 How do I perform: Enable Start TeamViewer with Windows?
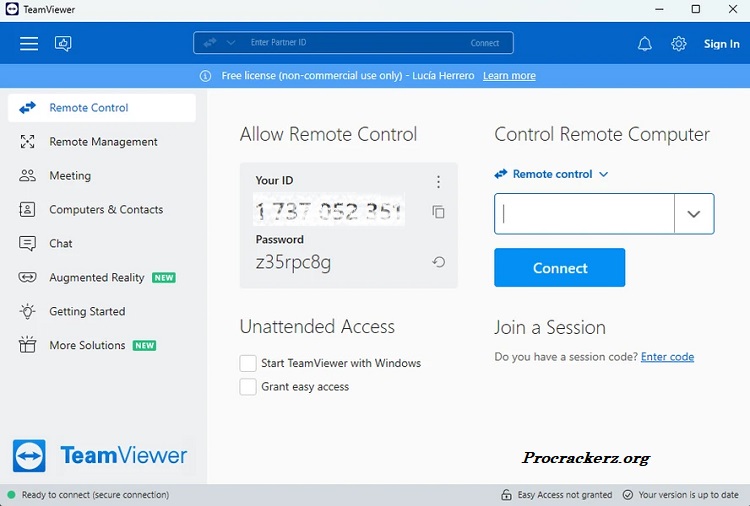click(x=248, y=363)
